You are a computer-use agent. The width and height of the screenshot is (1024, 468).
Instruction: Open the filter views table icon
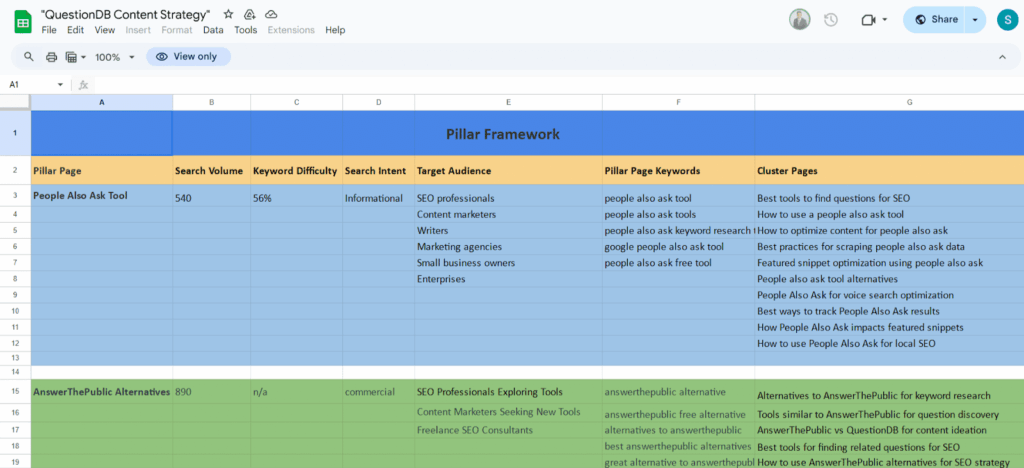[71, 57]
